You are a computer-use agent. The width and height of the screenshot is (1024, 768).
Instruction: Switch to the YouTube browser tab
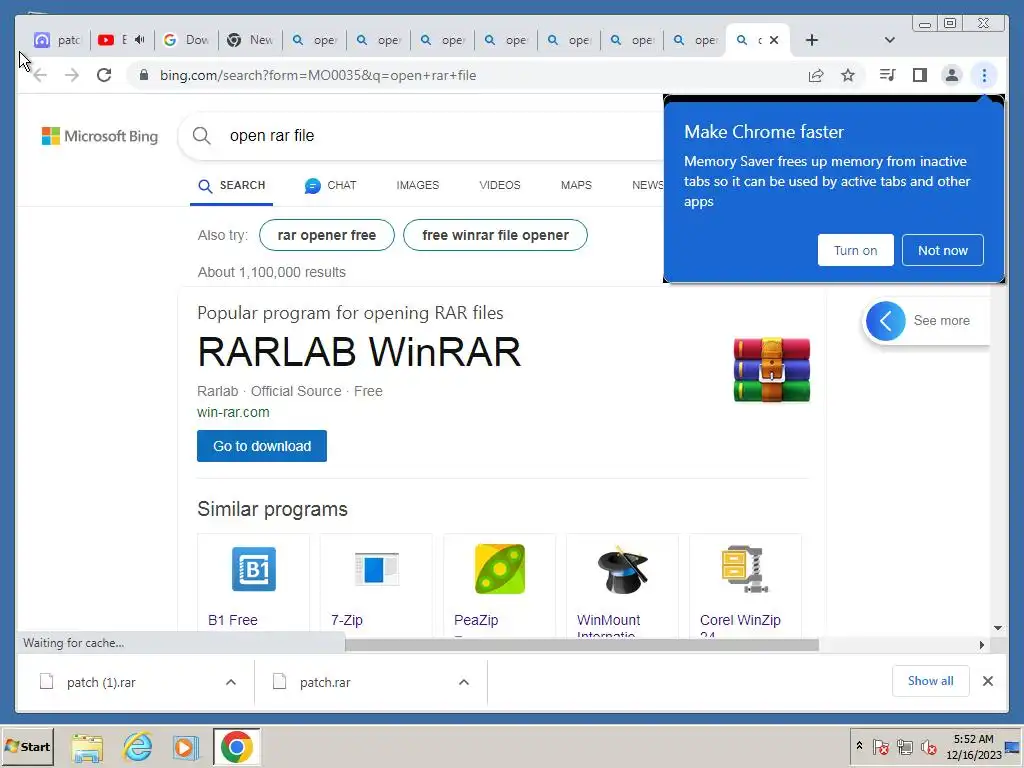pyautogui.click(x=121, y=40)
